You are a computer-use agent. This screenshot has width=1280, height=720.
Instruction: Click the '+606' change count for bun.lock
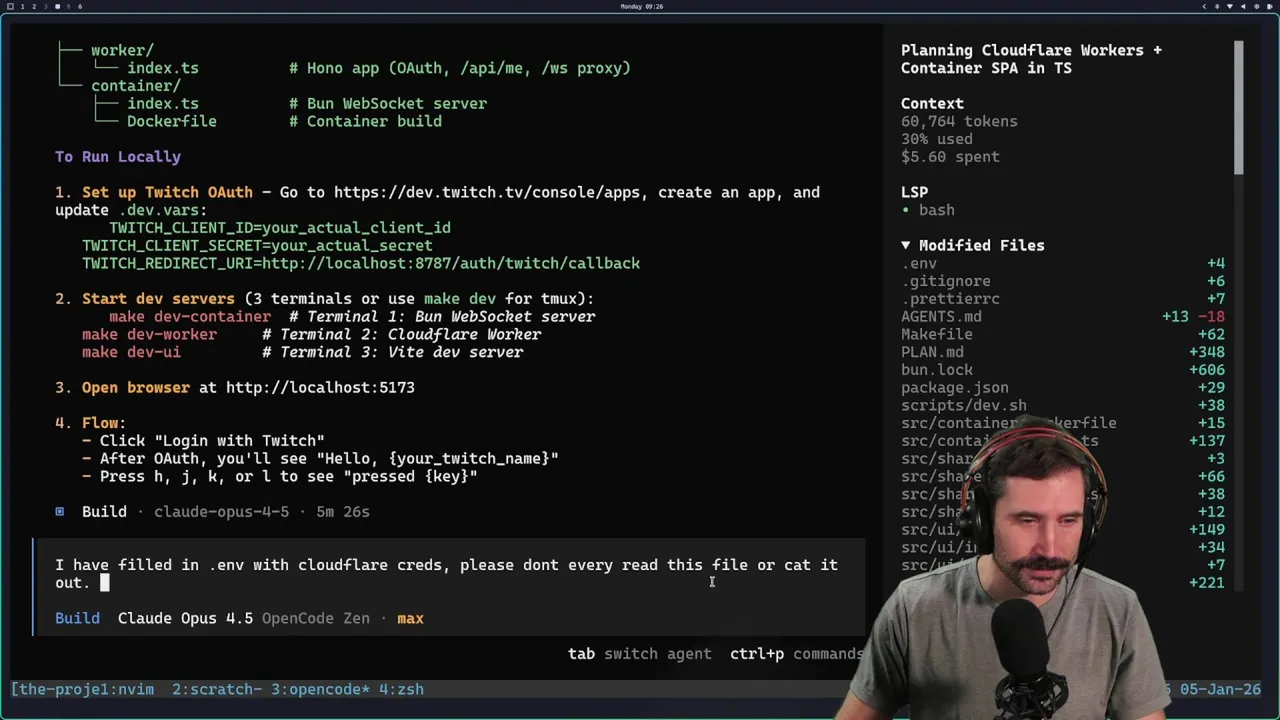click(1206, 370)
